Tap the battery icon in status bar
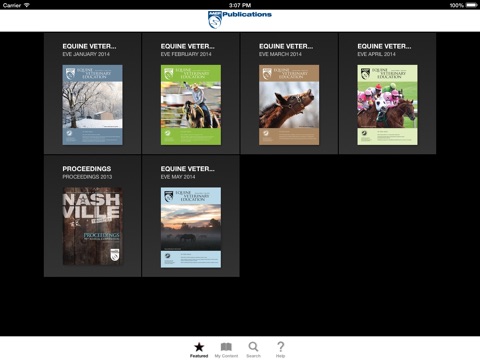480x360 pixels. [472, 5]
